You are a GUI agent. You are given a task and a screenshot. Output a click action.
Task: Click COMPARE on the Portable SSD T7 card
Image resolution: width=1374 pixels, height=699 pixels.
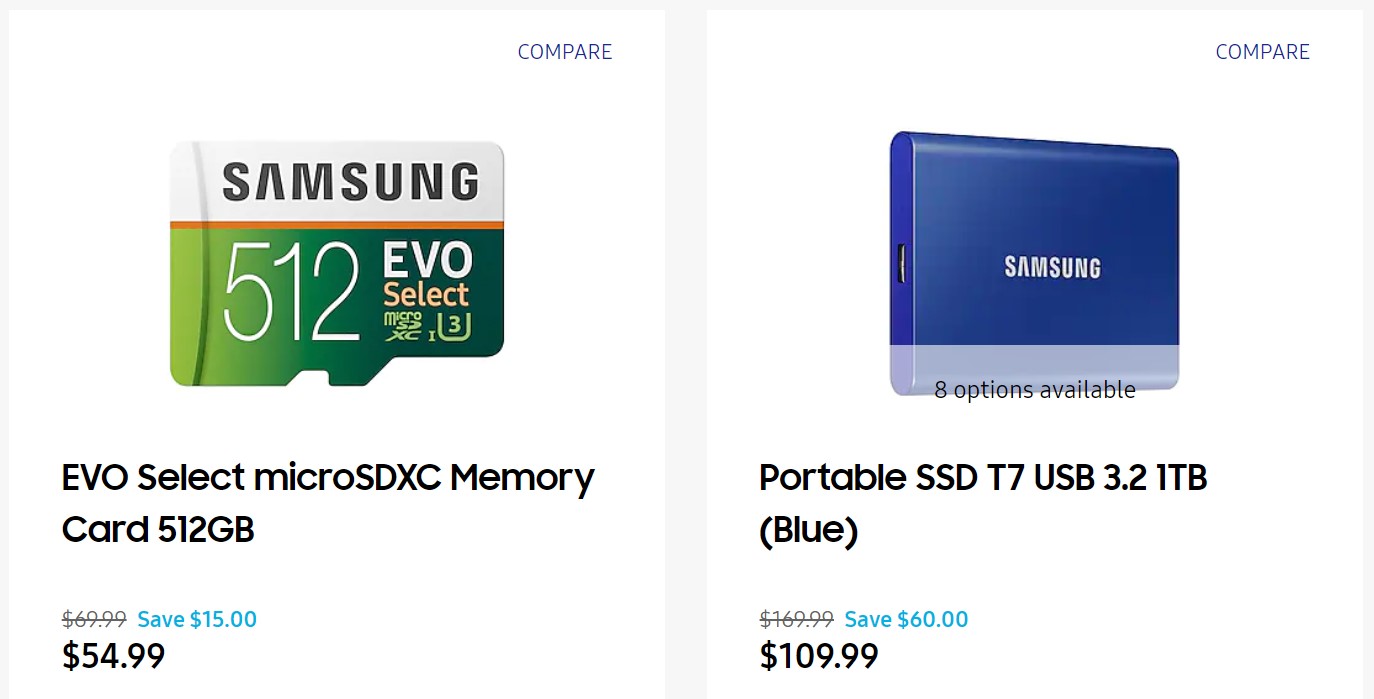[x=1262, y=52]
